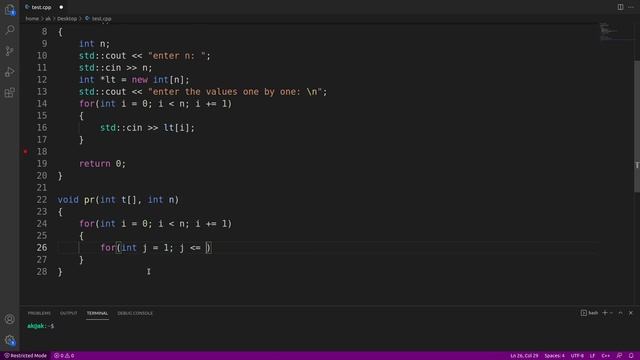Click 'void pr(int t[], int n)' on line 22

point(118,200)
